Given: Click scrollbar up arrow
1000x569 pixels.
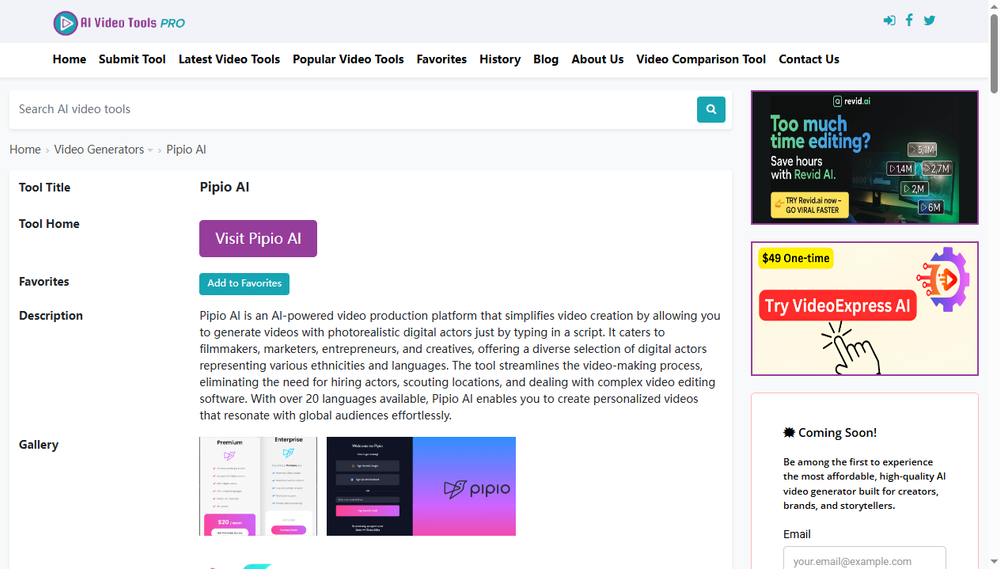Looking at the screenshot, I should 994,5.
